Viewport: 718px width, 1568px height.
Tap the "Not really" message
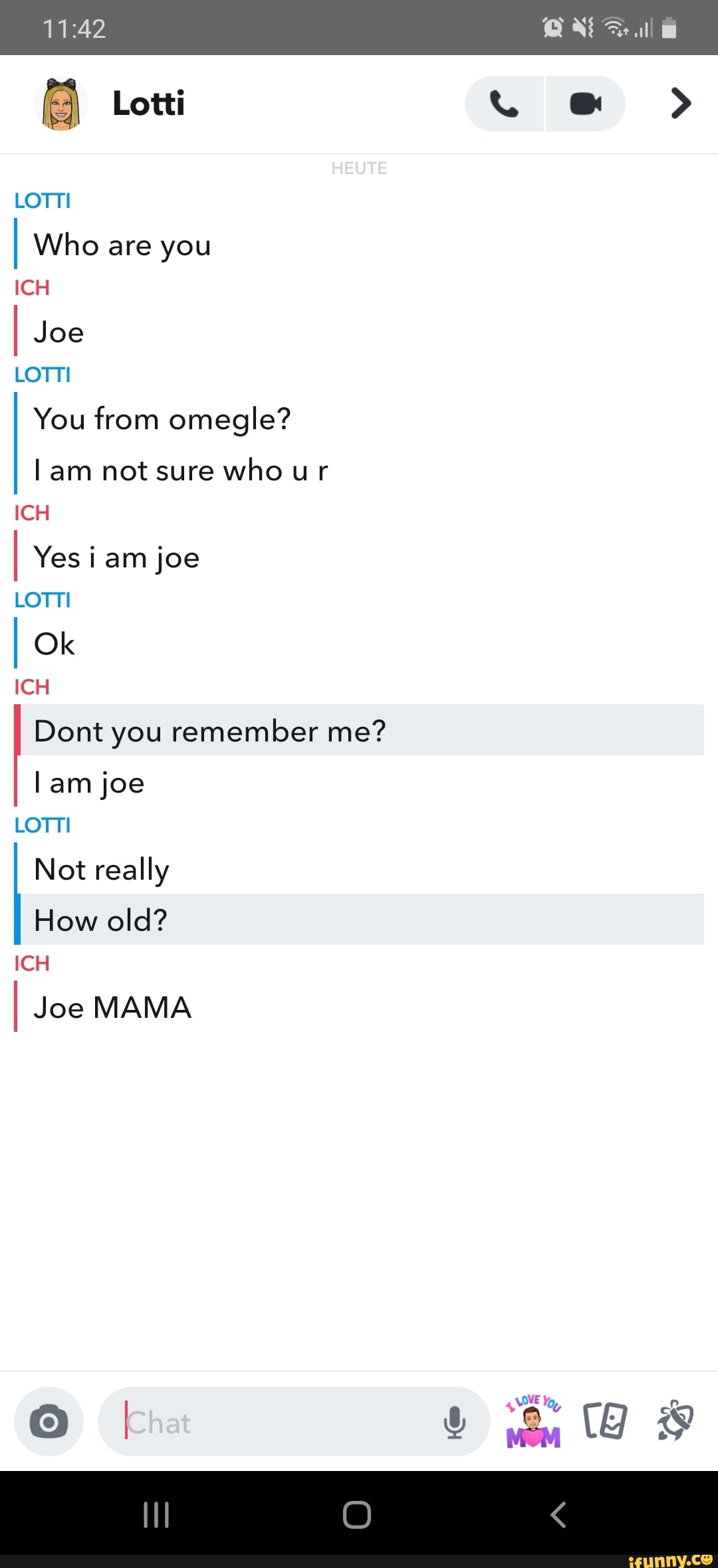102,869
